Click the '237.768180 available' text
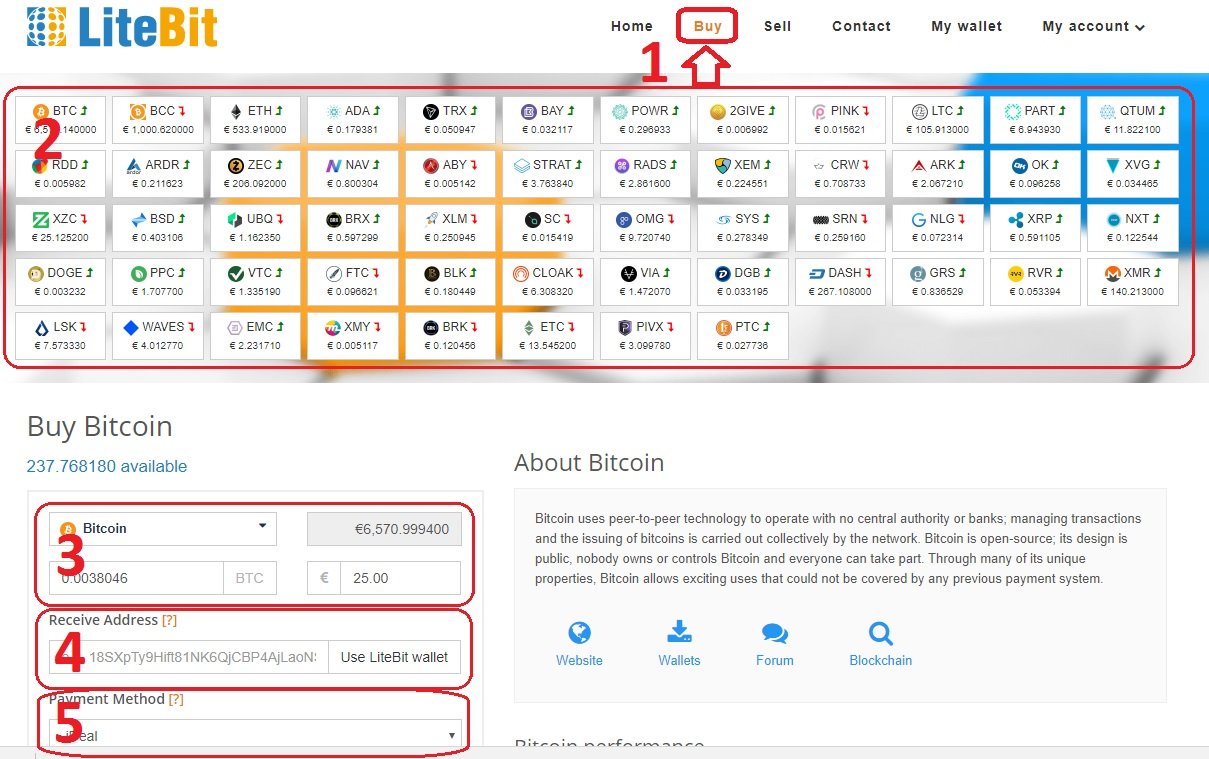 [107, 466]
